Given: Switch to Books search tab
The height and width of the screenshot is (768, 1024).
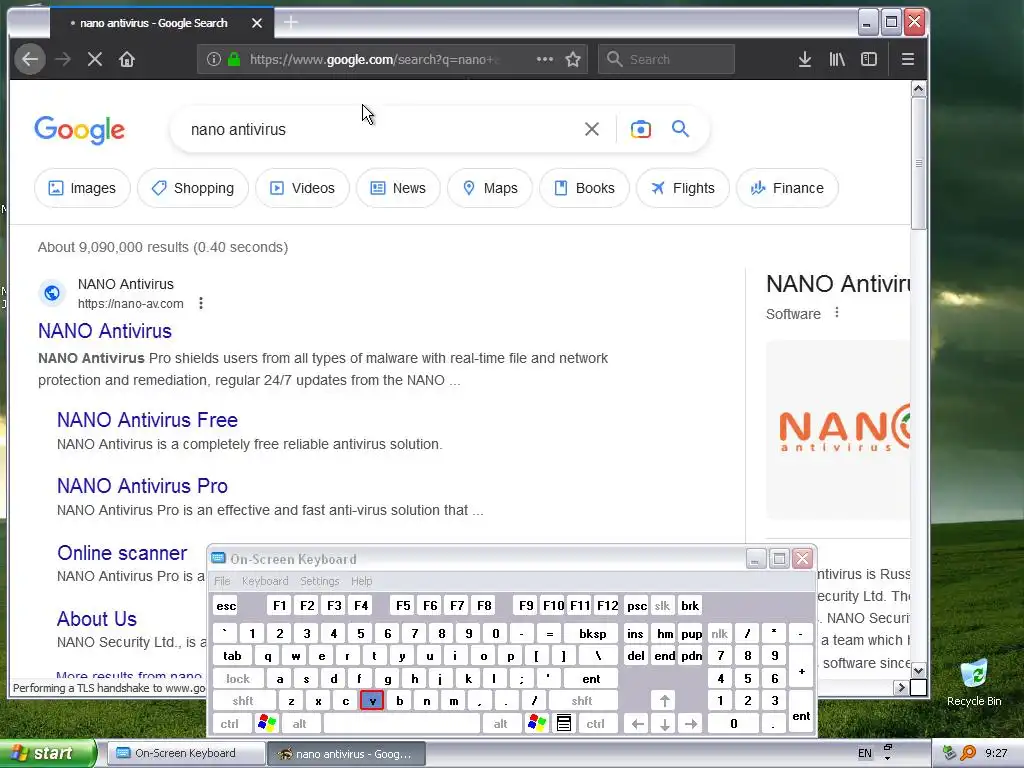Looking at the screenshot, I should (x=584, y=188).
